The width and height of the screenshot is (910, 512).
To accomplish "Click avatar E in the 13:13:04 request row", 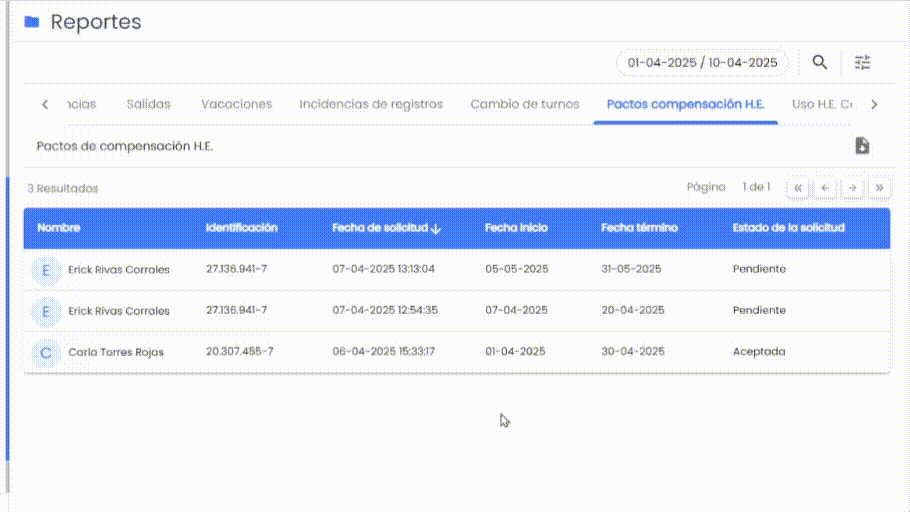I will [45, 270].
